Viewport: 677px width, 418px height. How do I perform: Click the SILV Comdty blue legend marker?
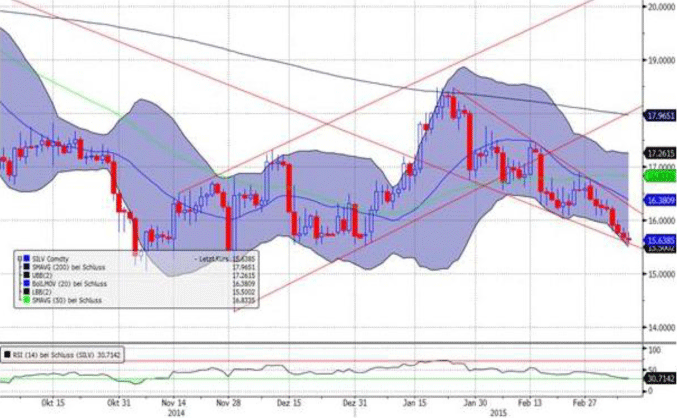pyautogui.click(x=25, y=259)
